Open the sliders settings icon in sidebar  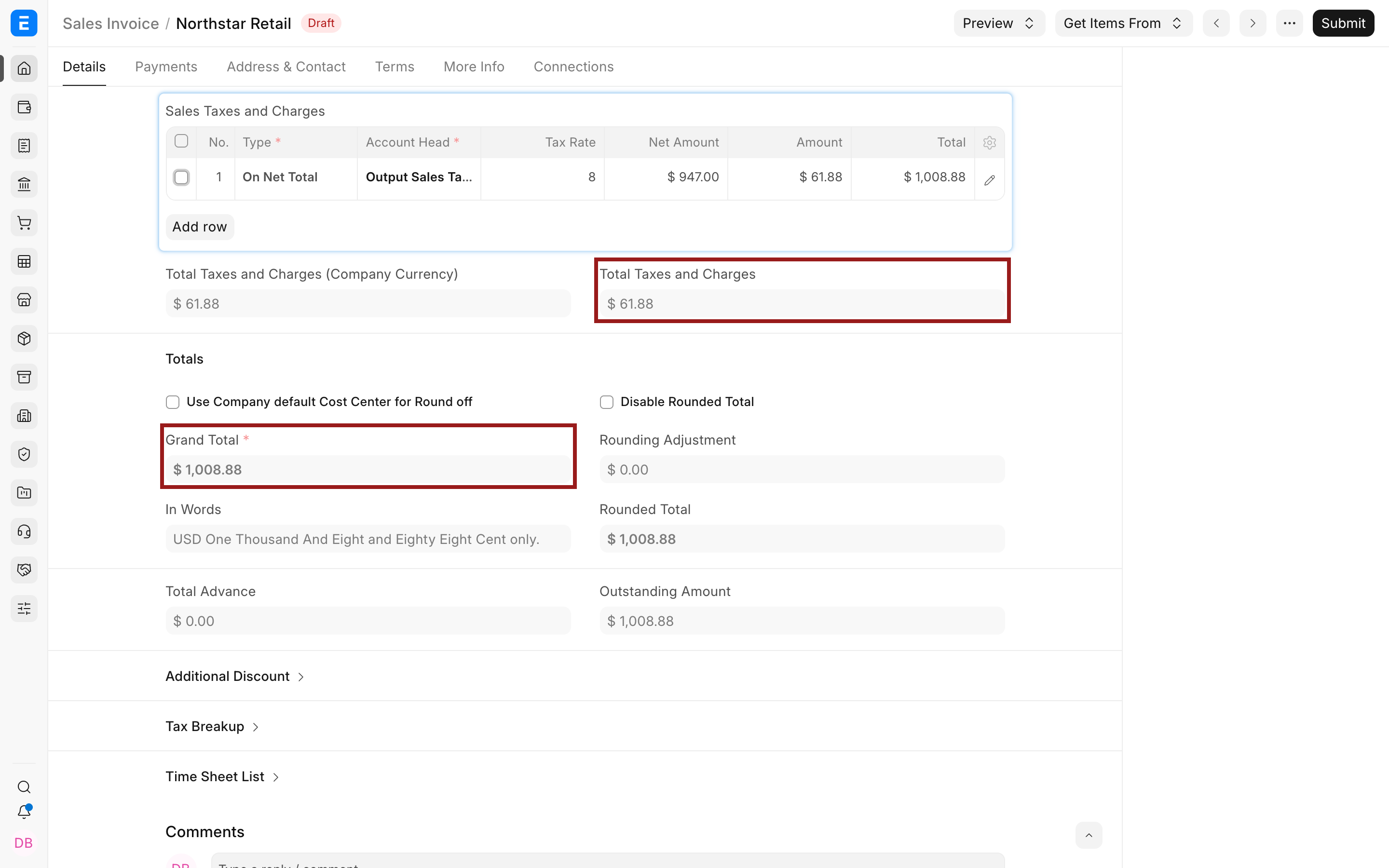pos(24,609)
